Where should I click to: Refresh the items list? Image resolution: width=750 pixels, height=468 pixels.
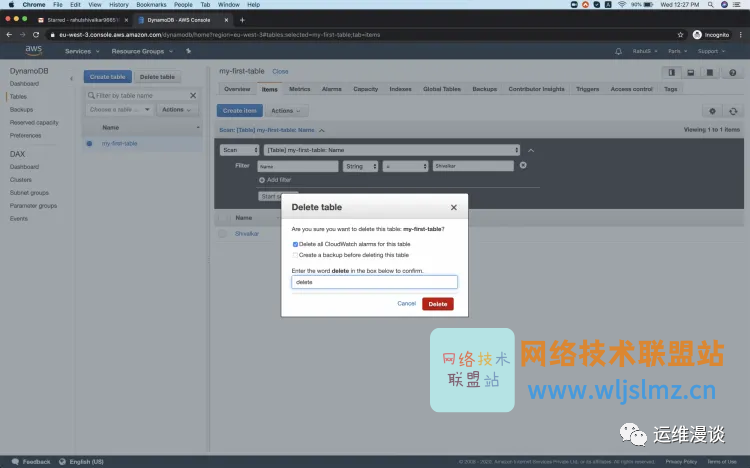tap(733, 111)
